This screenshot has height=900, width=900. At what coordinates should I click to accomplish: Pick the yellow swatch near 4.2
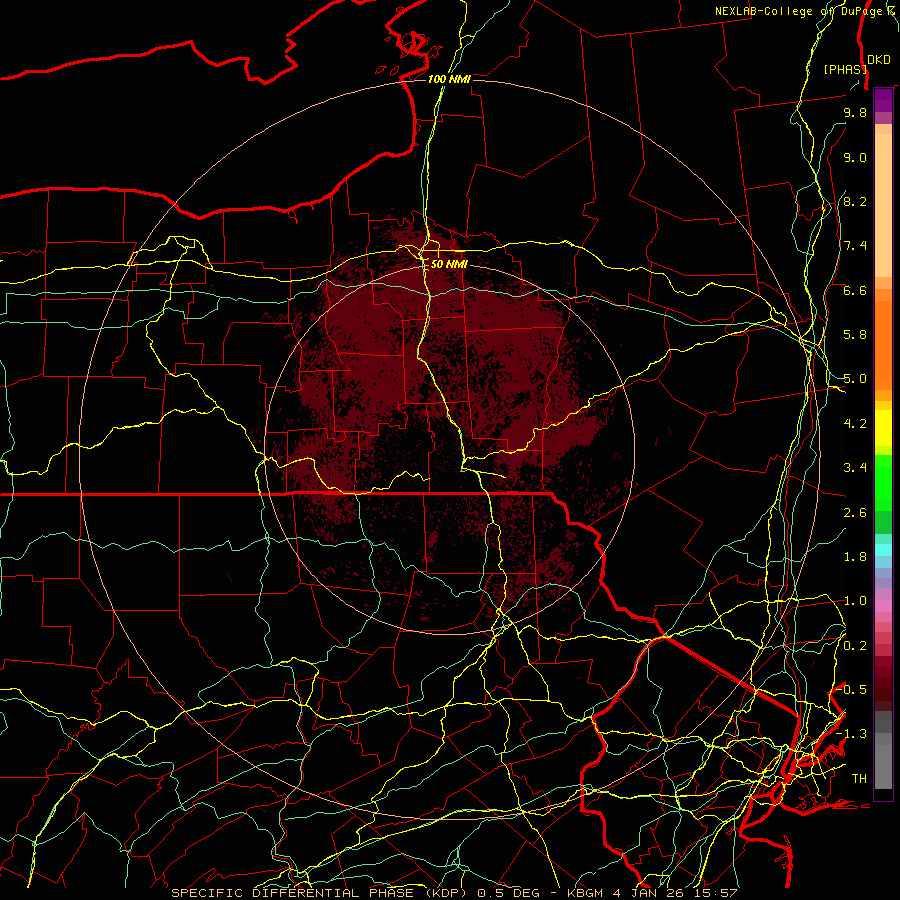[x=883, y=428]
